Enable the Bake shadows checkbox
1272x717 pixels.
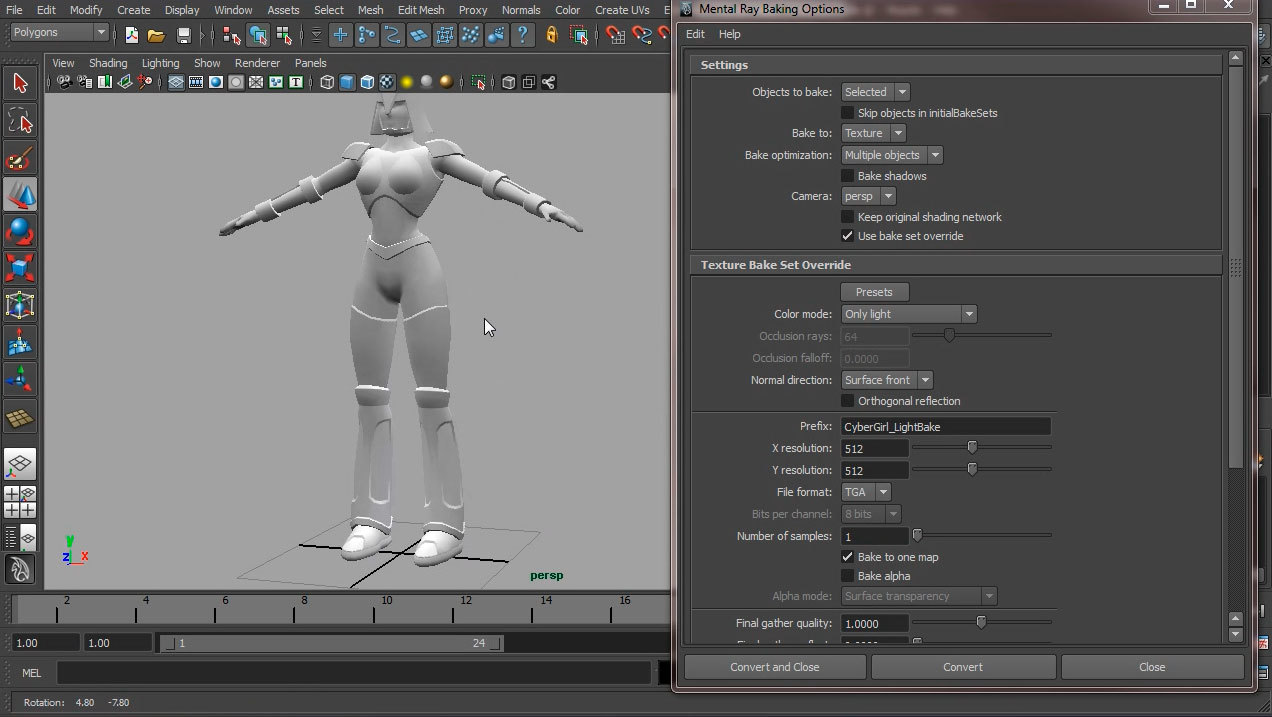[848, 176]
